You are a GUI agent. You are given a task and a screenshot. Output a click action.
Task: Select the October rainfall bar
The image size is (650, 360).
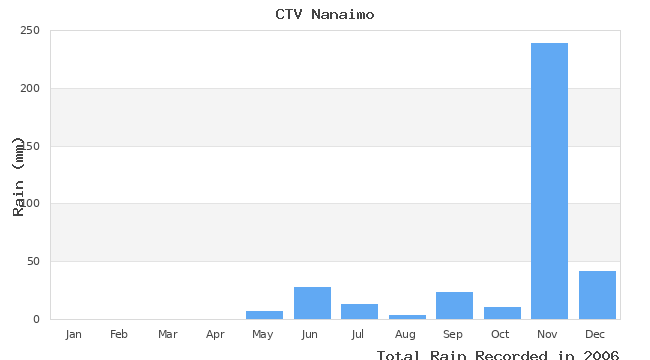502,313
